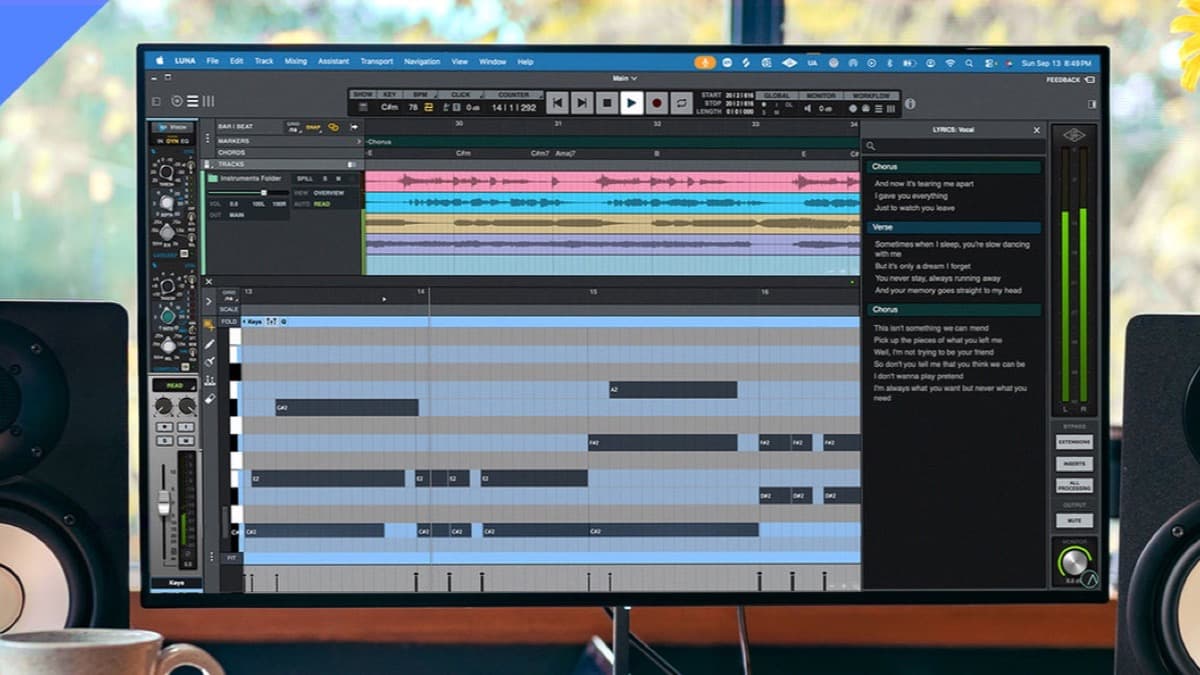1200x675 pixels.
Task: Select the paint brush tool in piano roll
Action: coord(210,361)
